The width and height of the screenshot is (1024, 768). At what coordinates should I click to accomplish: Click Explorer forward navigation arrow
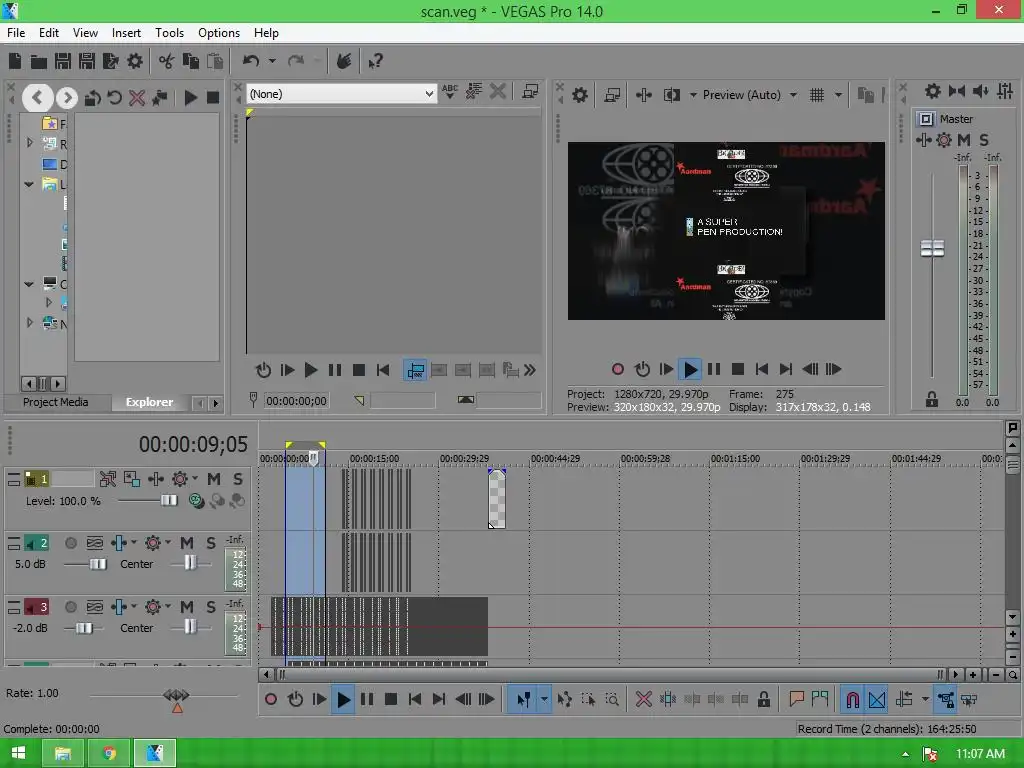67,98
